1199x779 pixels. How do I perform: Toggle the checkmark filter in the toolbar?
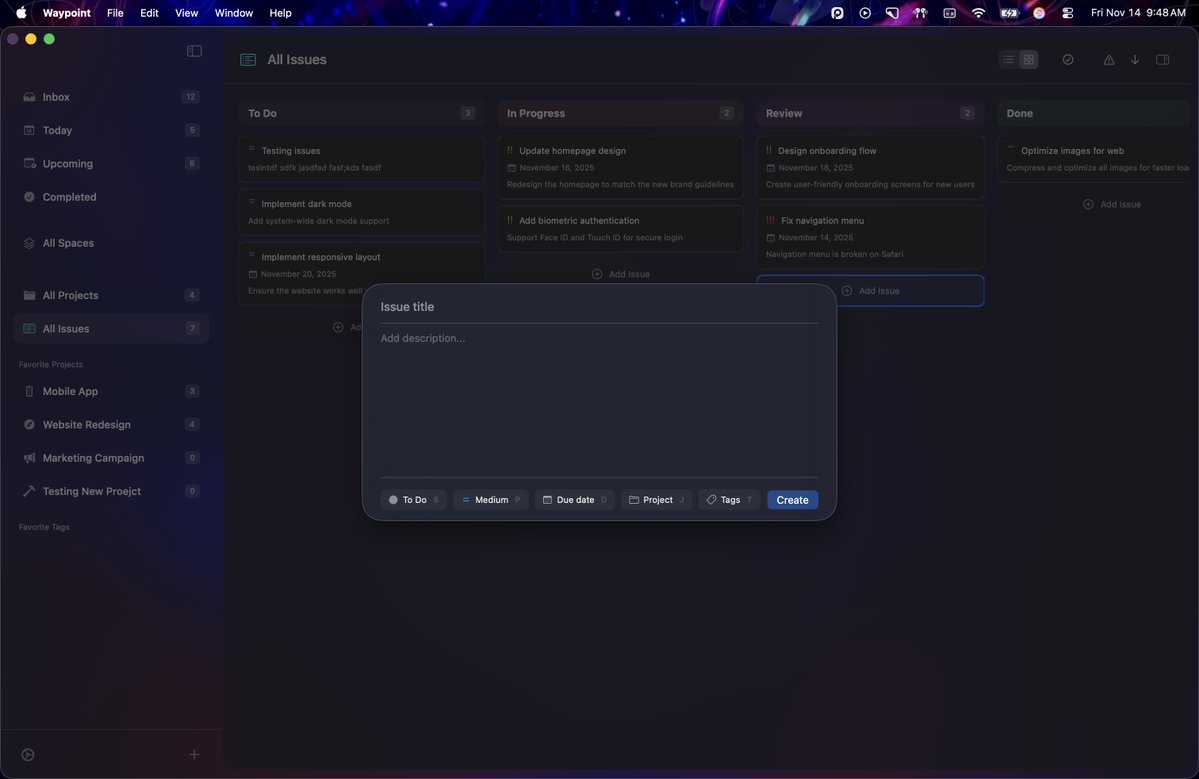point(1066,60)
